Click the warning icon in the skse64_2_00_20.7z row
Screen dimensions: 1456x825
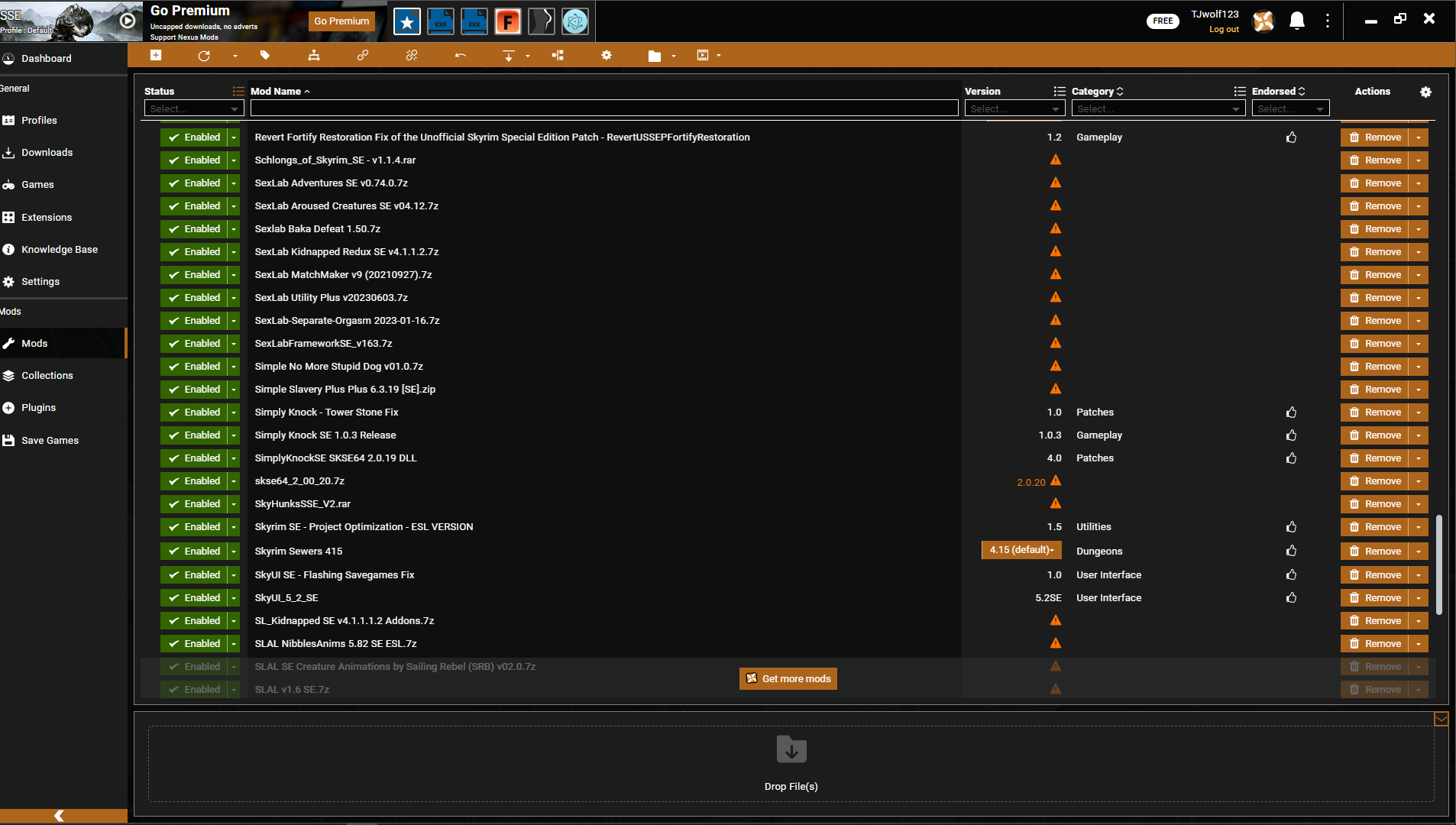(x=1056, y=480)
